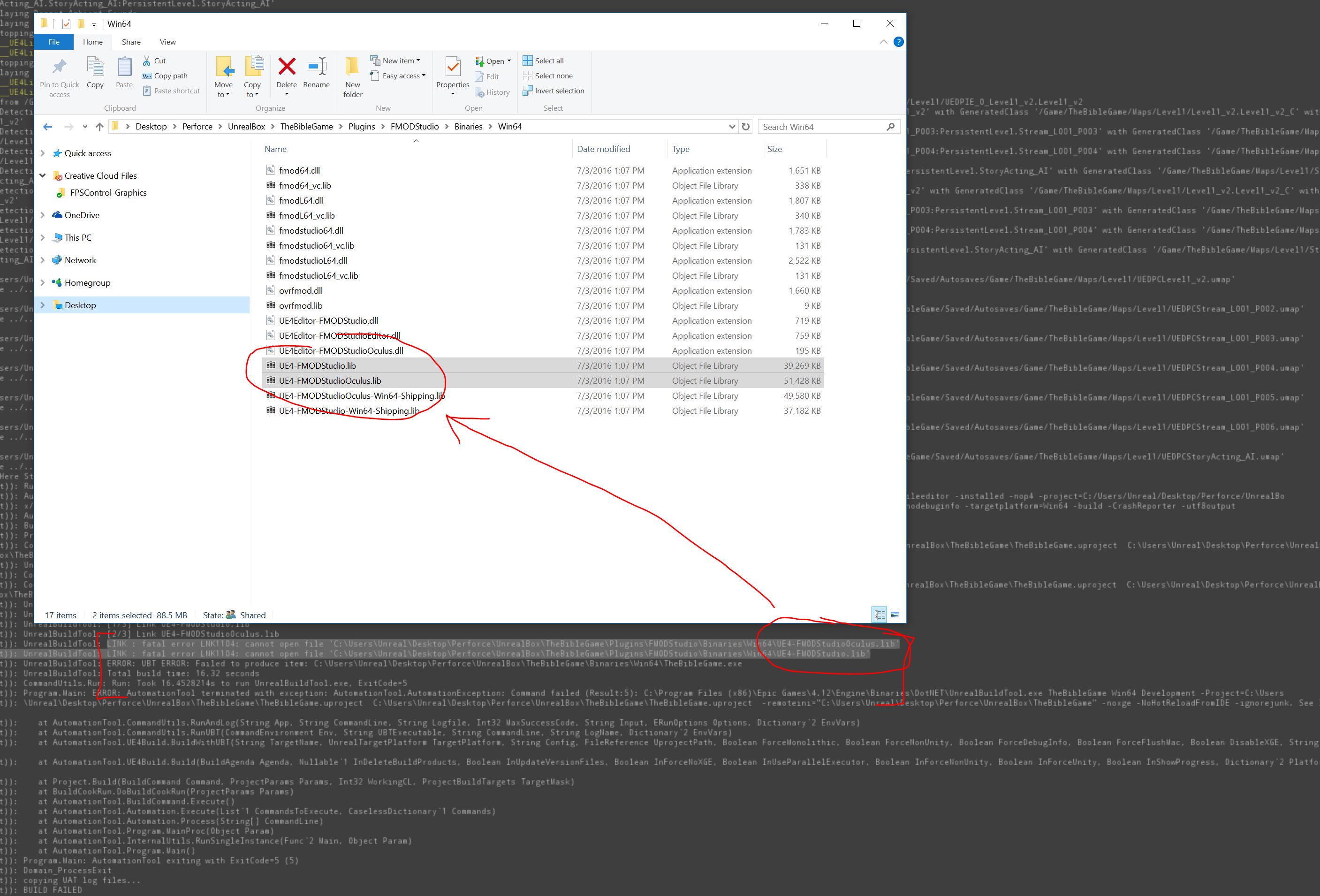1320x896 pixels.
Task: Open the New item dropdown
Action: point(395,61)
